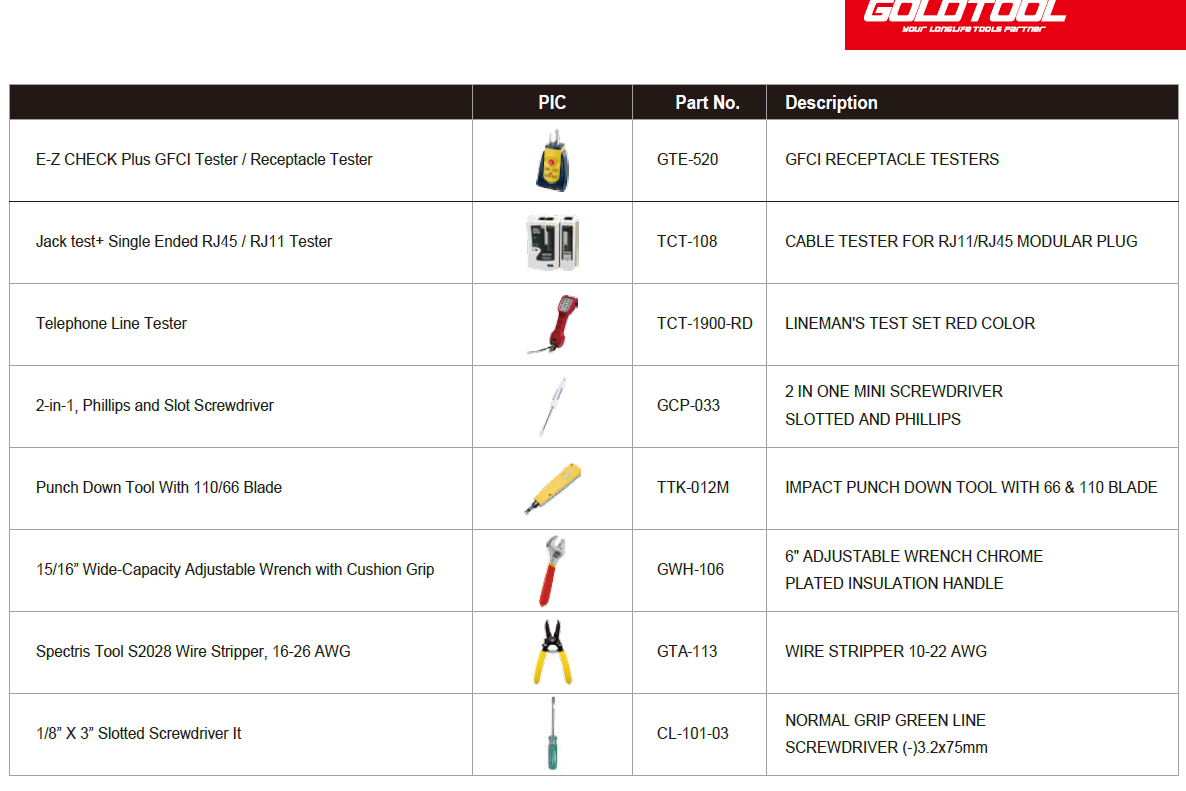
Task: Click the red lineman's test set picture
Action: click(554, 324)
